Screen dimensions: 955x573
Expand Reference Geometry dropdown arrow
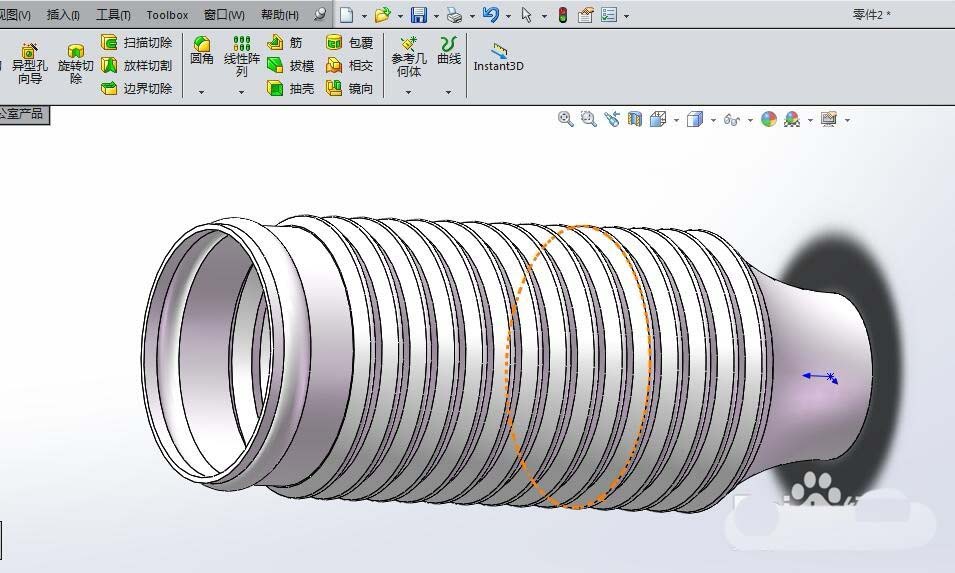(408, 92)
